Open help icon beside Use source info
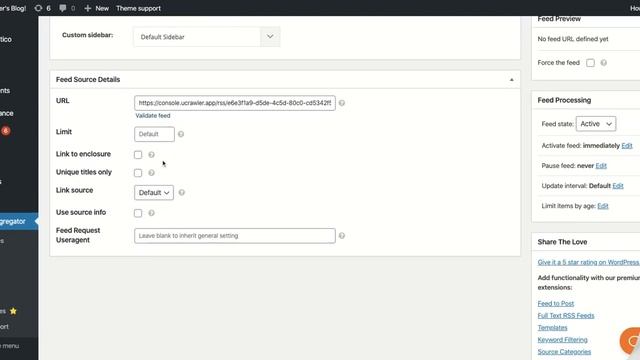 151,213
